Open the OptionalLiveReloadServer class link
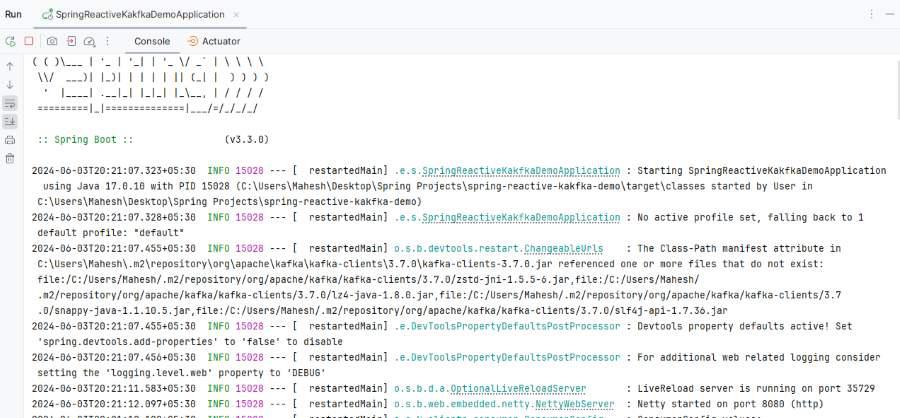The image size is (900, 418). 518,389
